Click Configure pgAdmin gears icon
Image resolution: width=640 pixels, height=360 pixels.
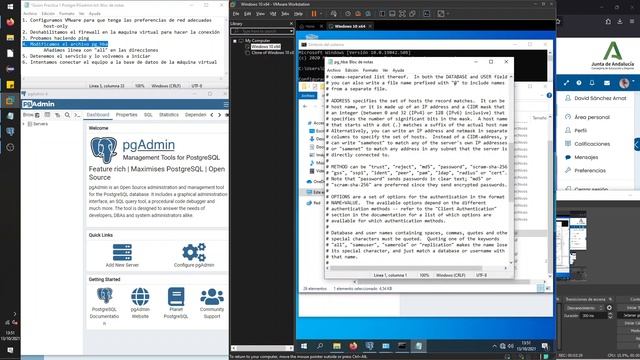point(194,252)
